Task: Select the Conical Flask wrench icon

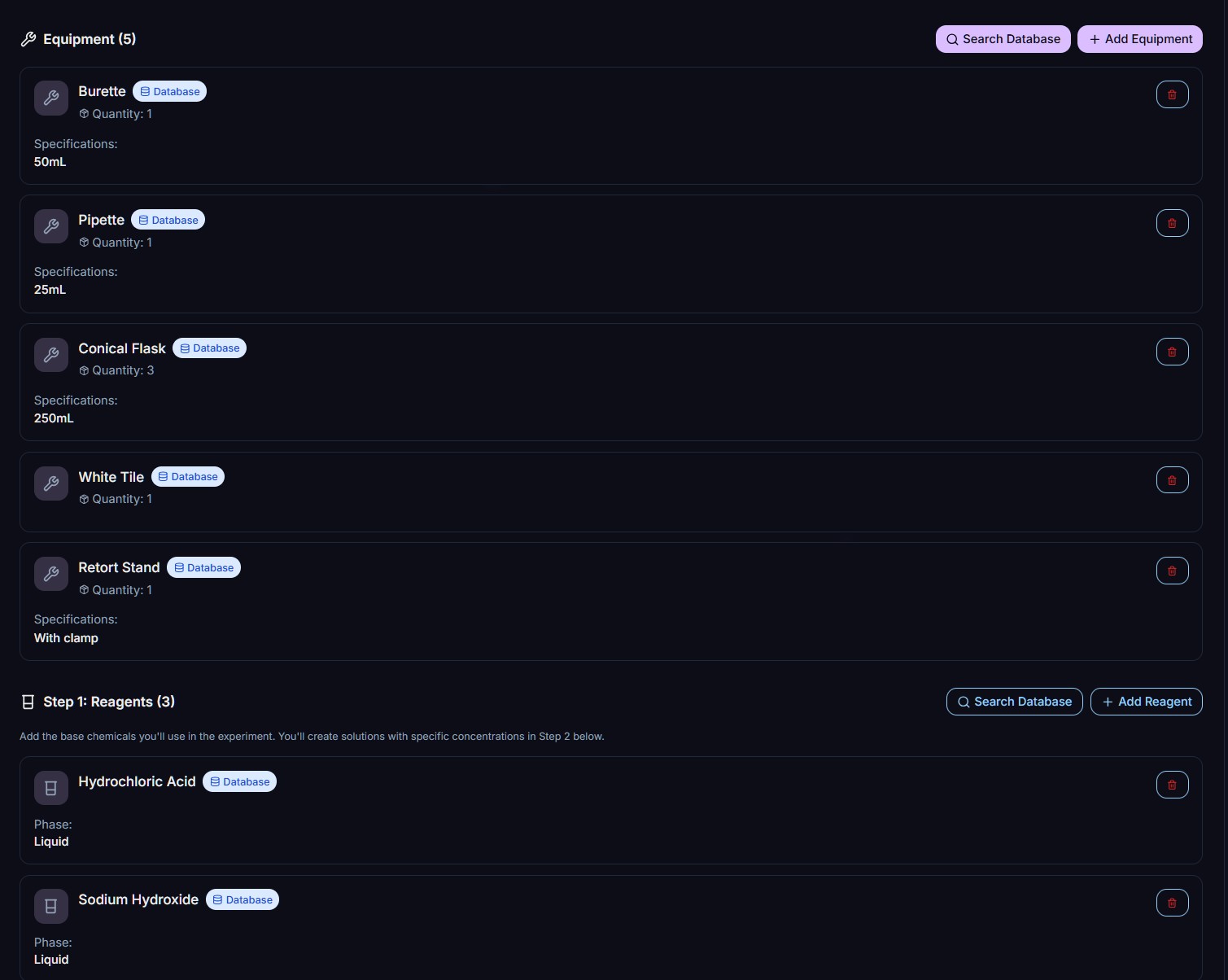Action: pos(51,355)
